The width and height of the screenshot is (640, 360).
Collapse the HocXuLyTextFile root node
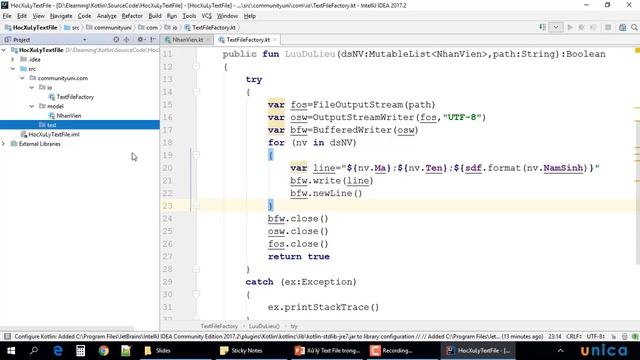click(4, 50)
